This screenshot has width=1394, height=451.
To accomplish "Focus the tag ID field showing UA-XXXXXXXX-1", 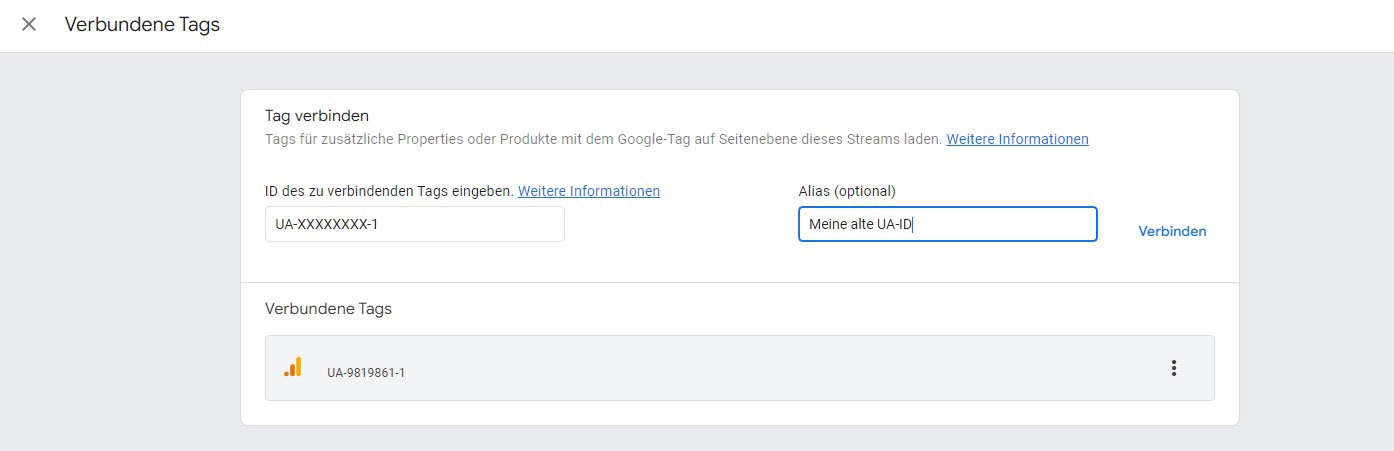I will (x=415, y=224).
